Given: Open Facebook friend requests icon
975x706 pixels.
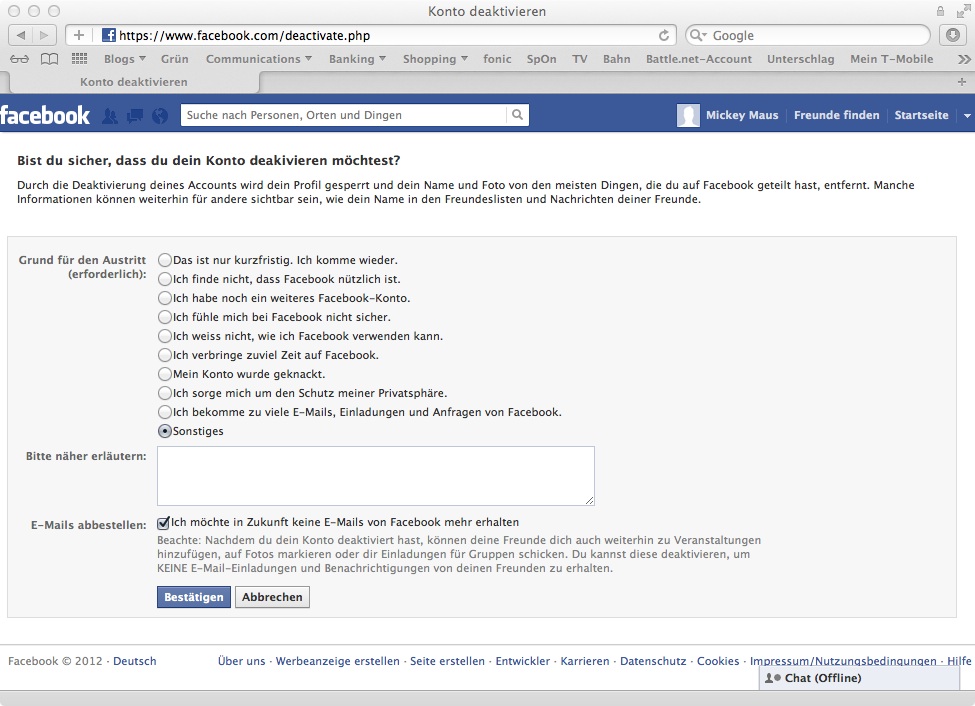Looking at the screenshot, I should pyautogui.click(x=110, y=116).
